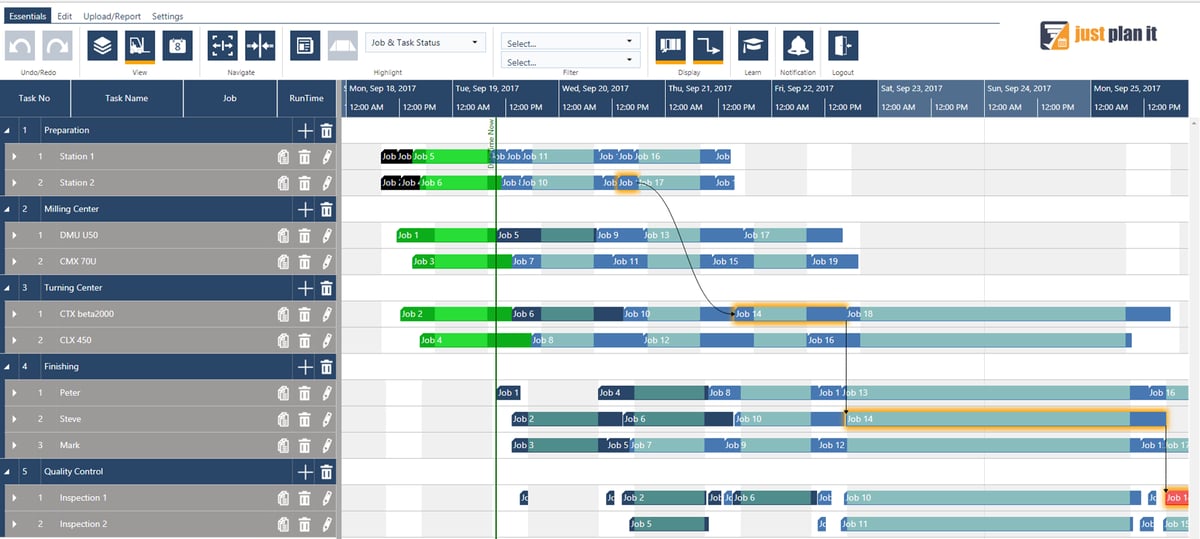
Task: Copy the Station 1 row
Action: pyautogui.click(x=284, y=157)
